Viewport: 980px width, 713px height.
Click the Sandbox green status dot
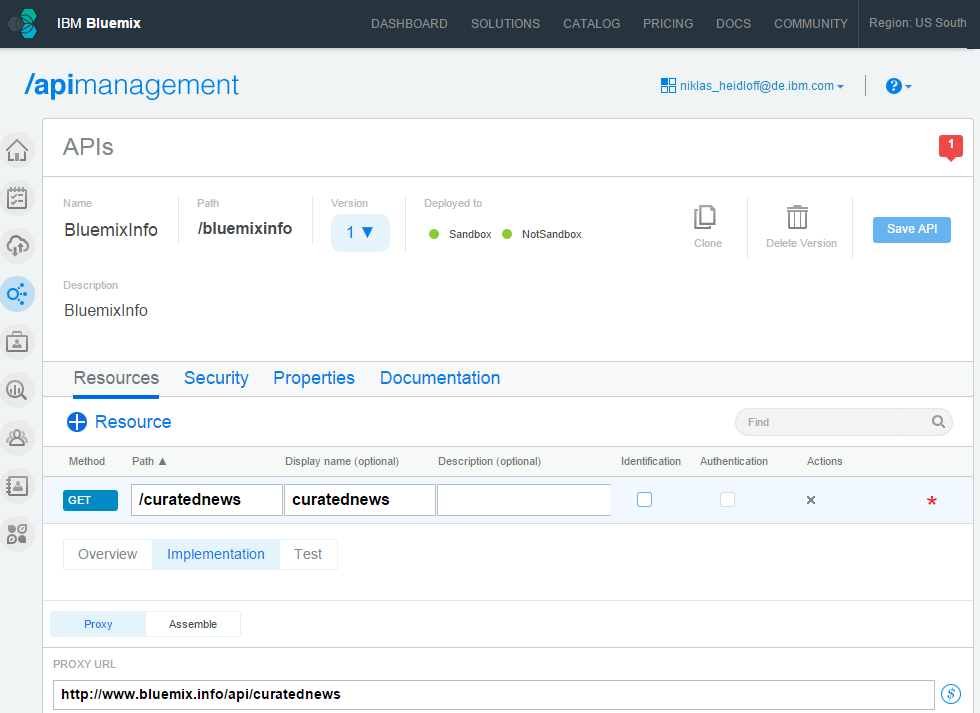pyautogui.click(x=434, y=234)
